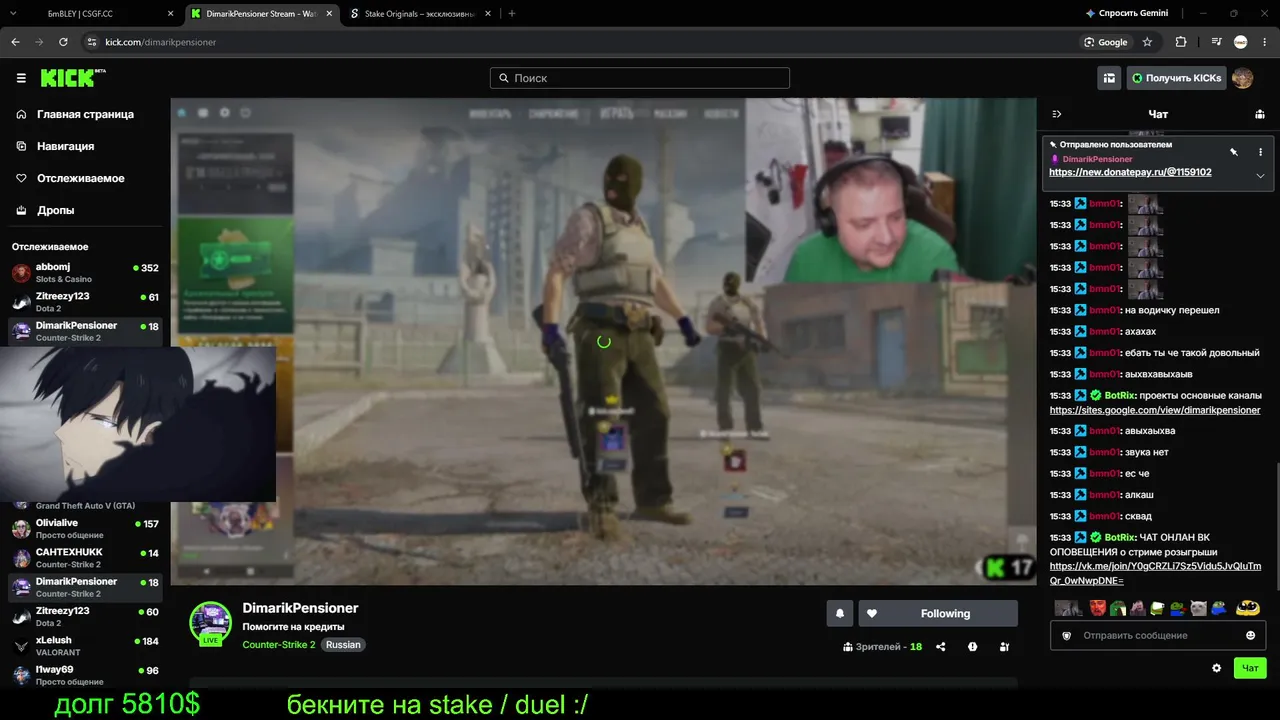Open the sites.google.com dimarikpensioner link
Image resolution: width=1280 pixels, height=720 pixels.
tap(1155, 410)
